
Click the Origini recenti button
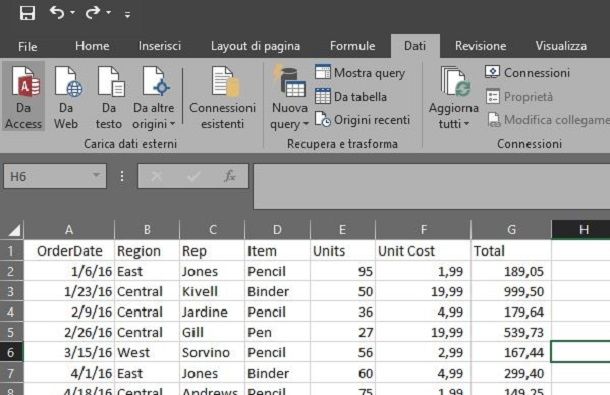pos(362,120)
